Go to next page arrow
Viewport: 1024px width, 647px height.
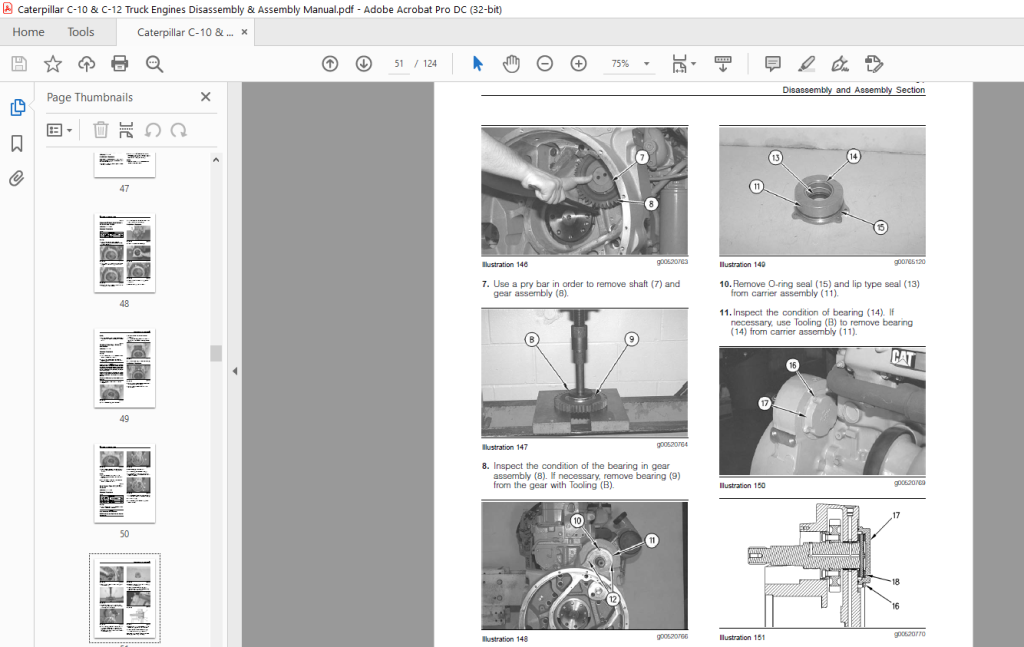pyautogui.click(x=364, y=63)
